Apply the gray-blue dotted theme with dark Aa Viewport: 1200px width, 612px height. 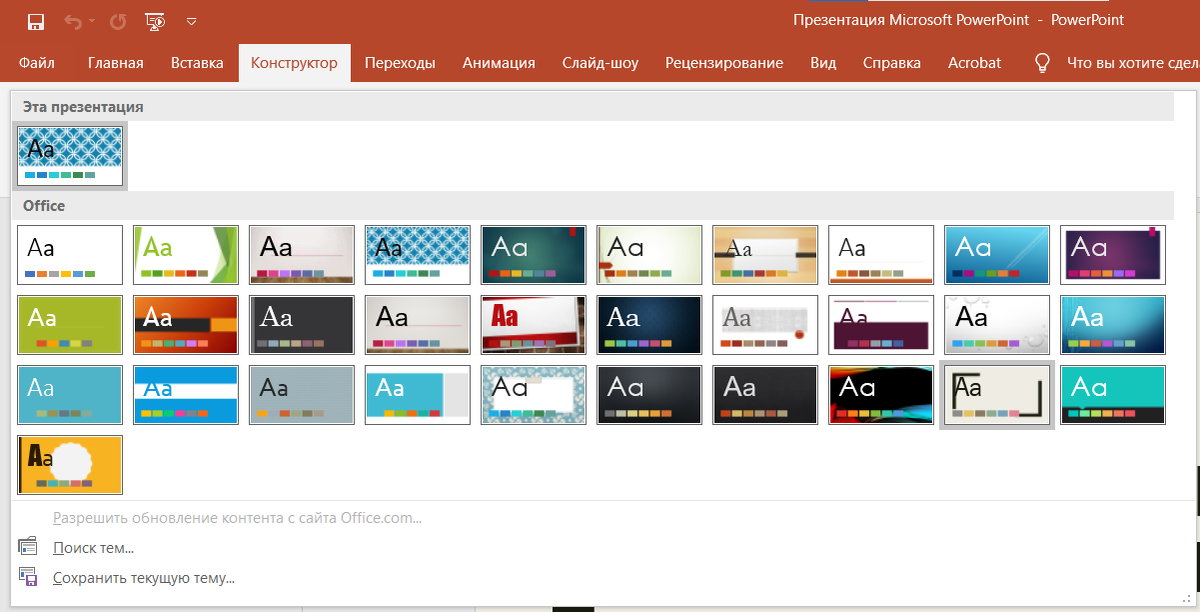click(x=302, y=395)
